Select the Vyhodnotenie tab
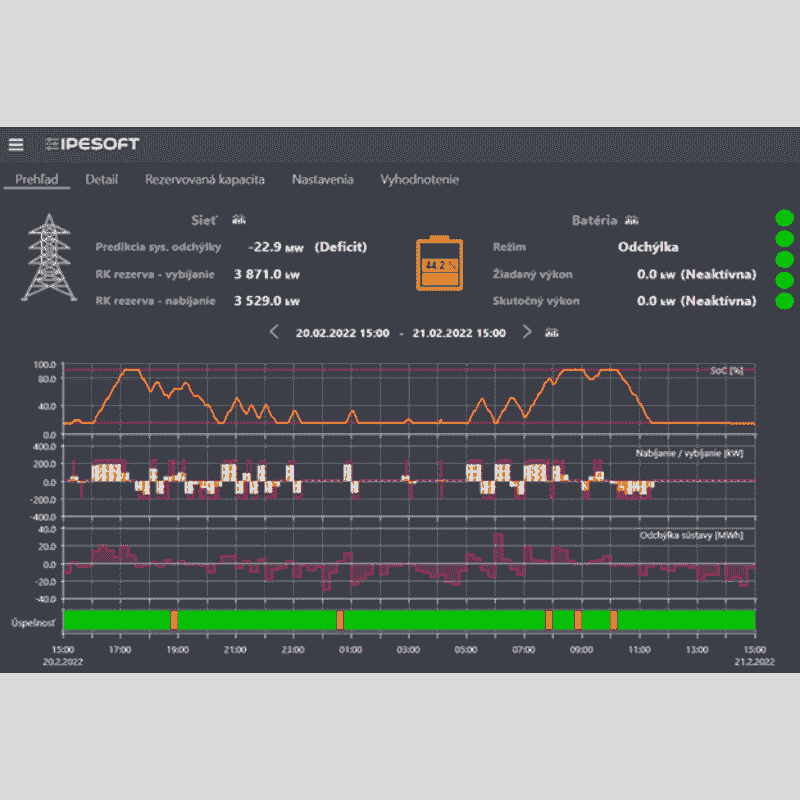Viewport: 800px width, 800px height. tap(419, 180)
